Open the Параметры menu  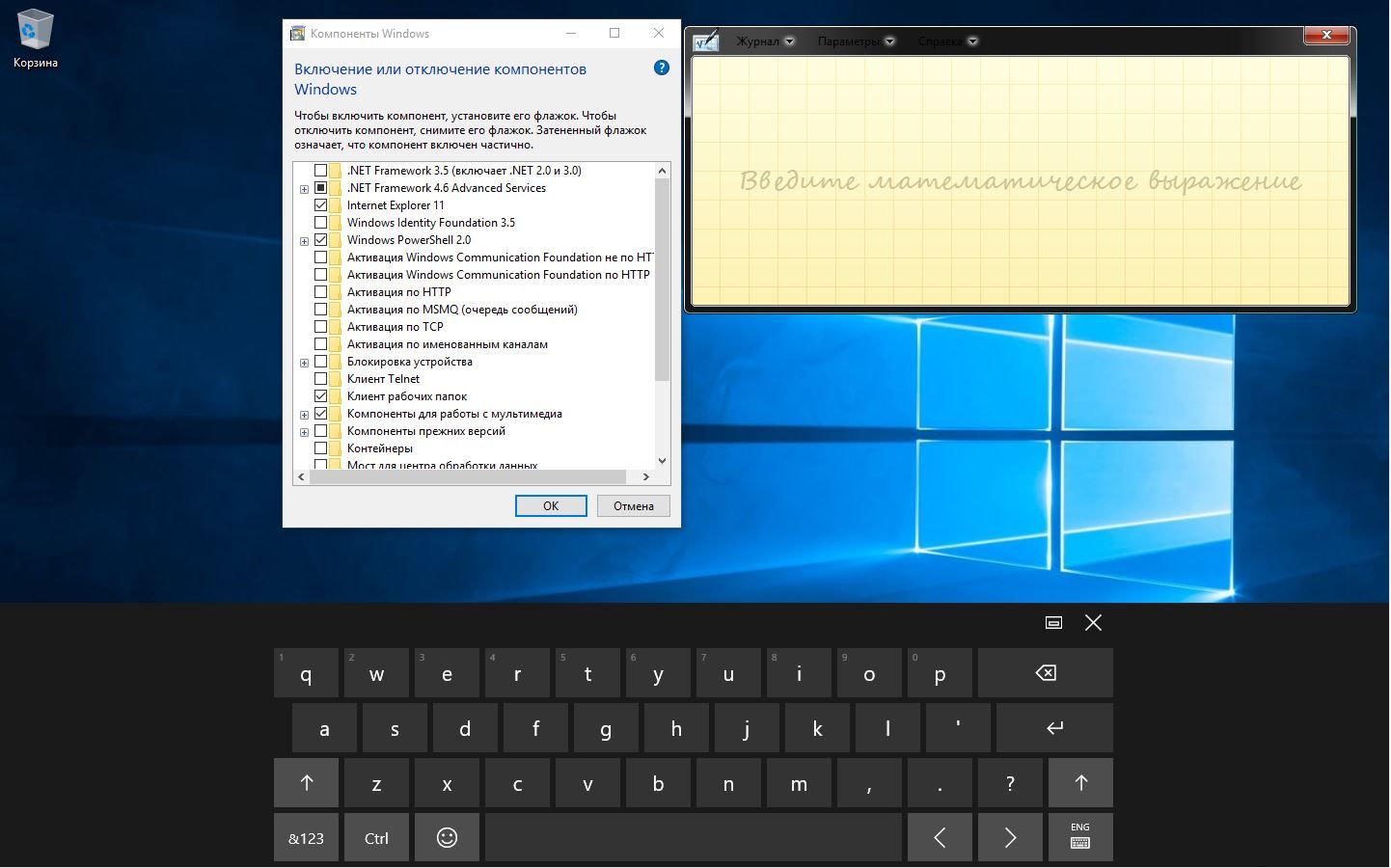pos(848,41)
